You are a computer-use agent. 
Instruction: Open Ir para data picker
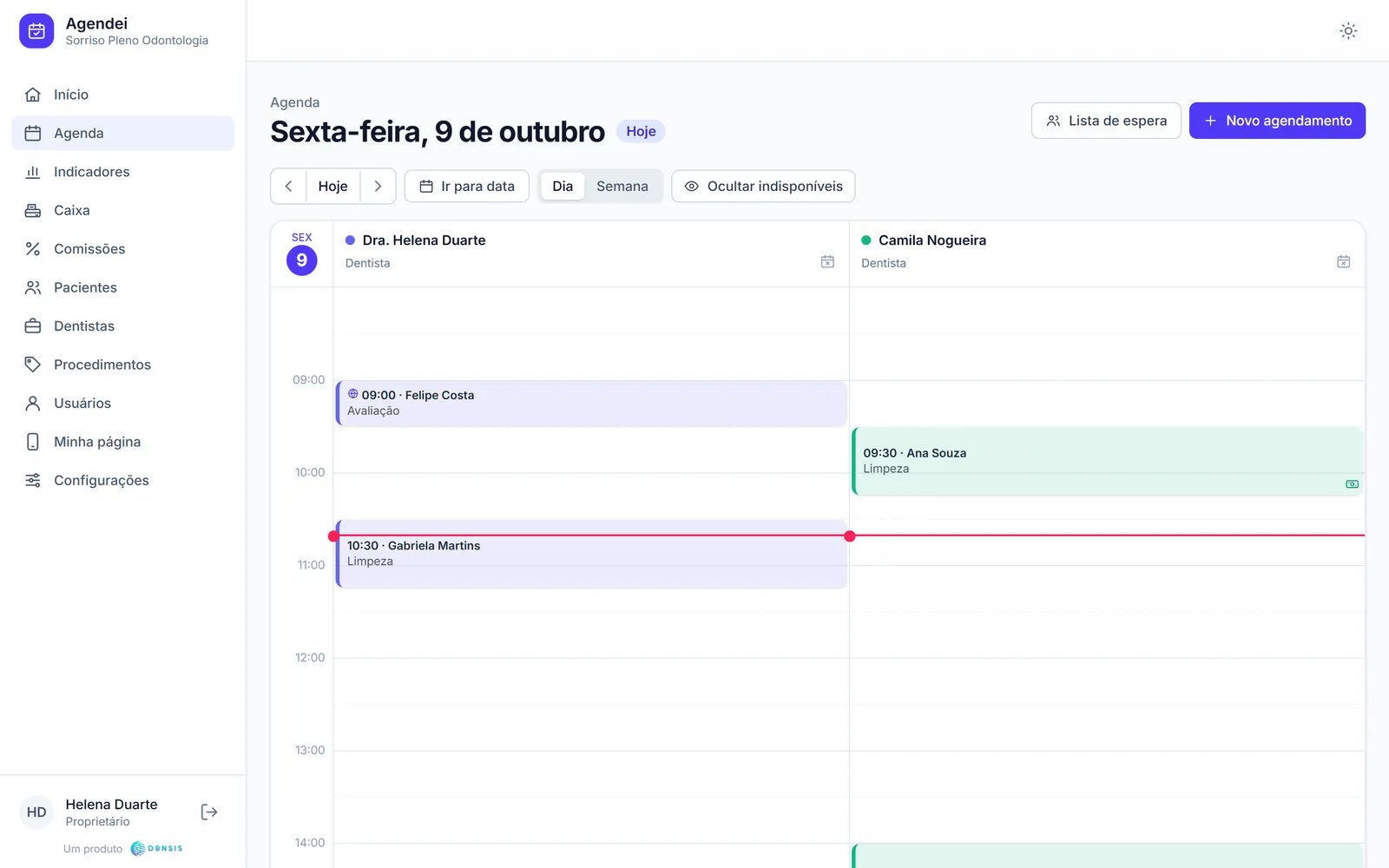pyautogui.click(x=467, y=186)
